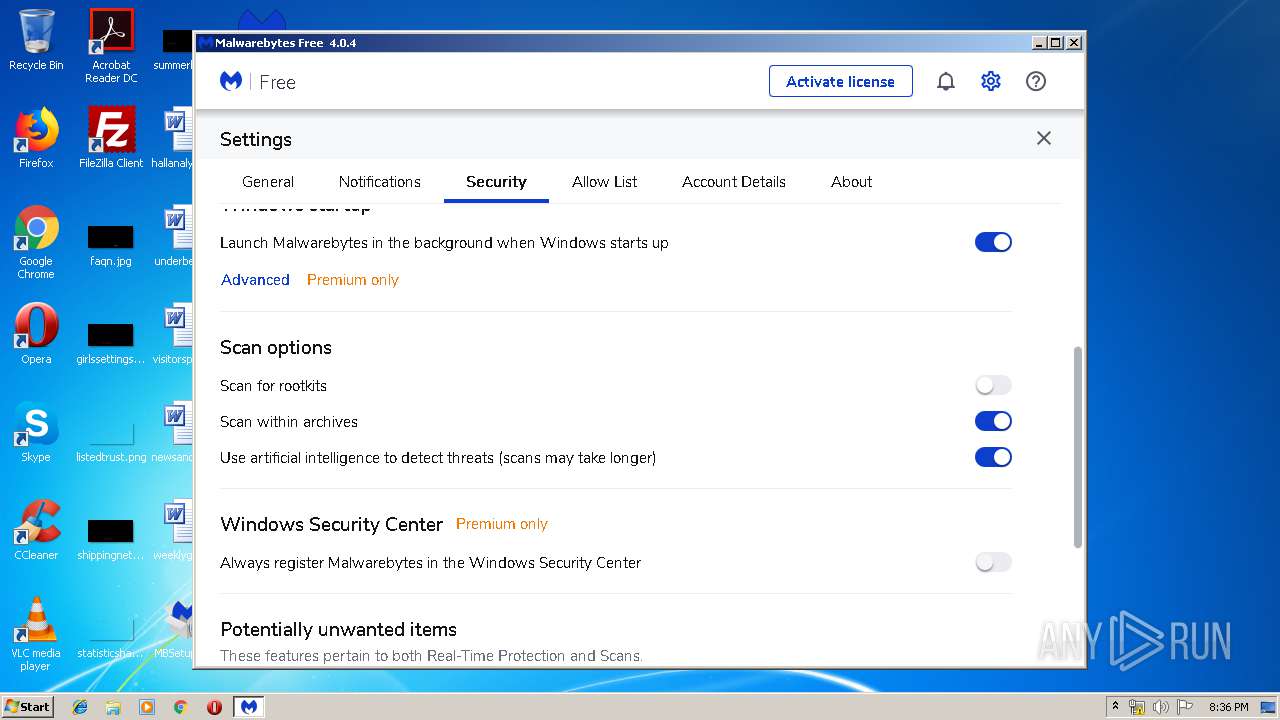Open the Advanced link
The width and height of the screenshot is (1280, 720).
point(255,280)
